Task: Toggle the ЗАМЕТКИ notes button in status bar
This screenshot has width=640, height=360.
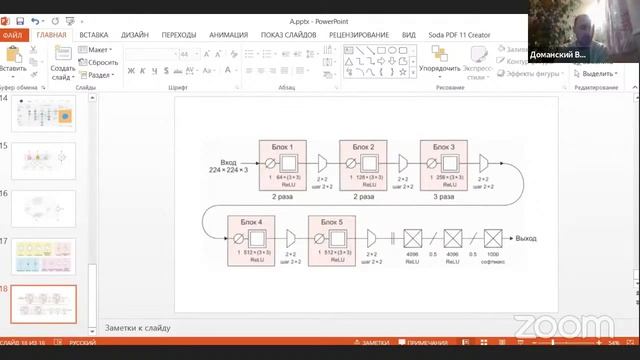Action: [372, 342]
